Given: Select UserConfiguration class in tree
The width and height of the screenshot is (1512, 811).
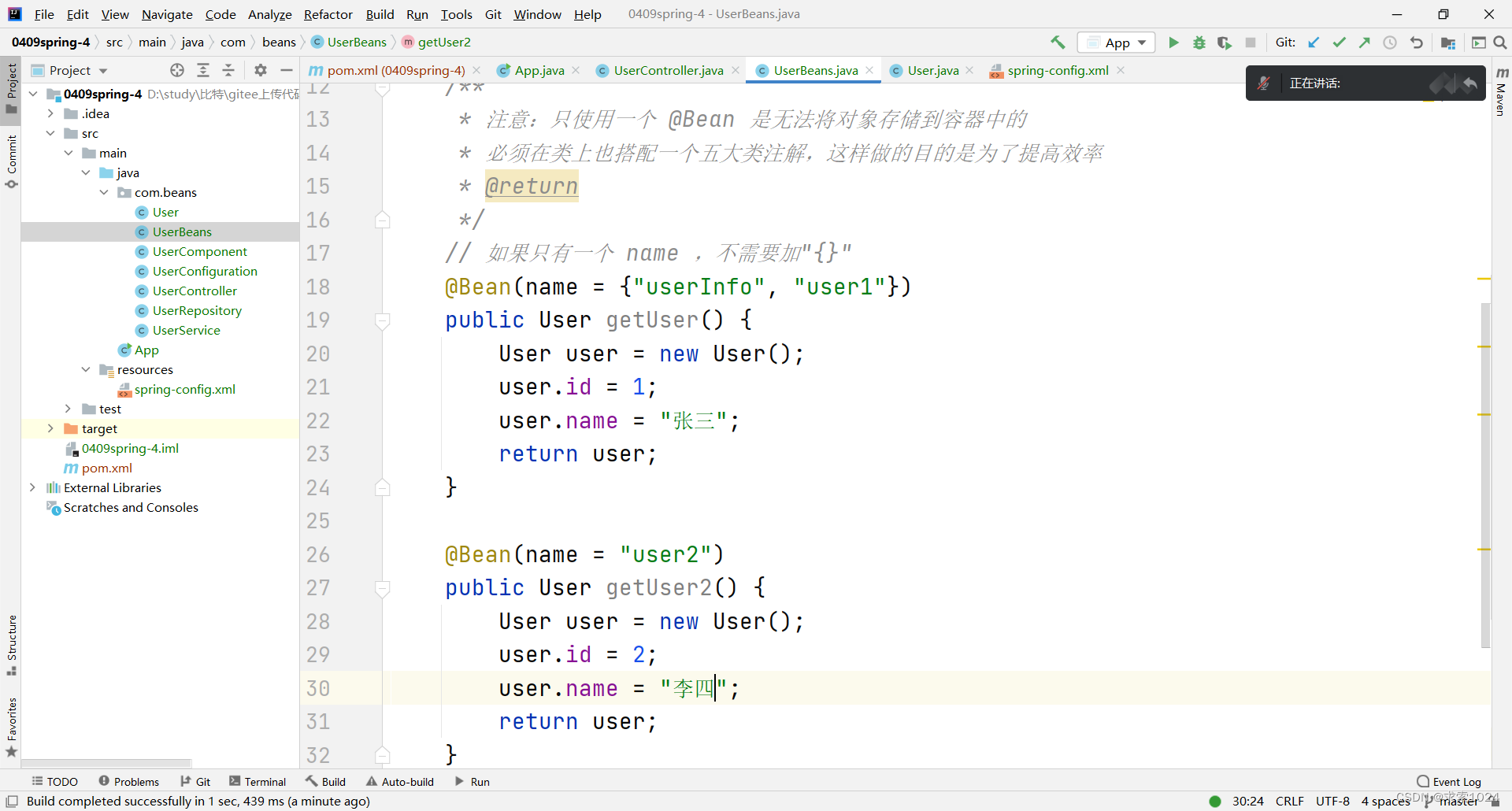Looking at the screenshot, I should coord(205,271).
